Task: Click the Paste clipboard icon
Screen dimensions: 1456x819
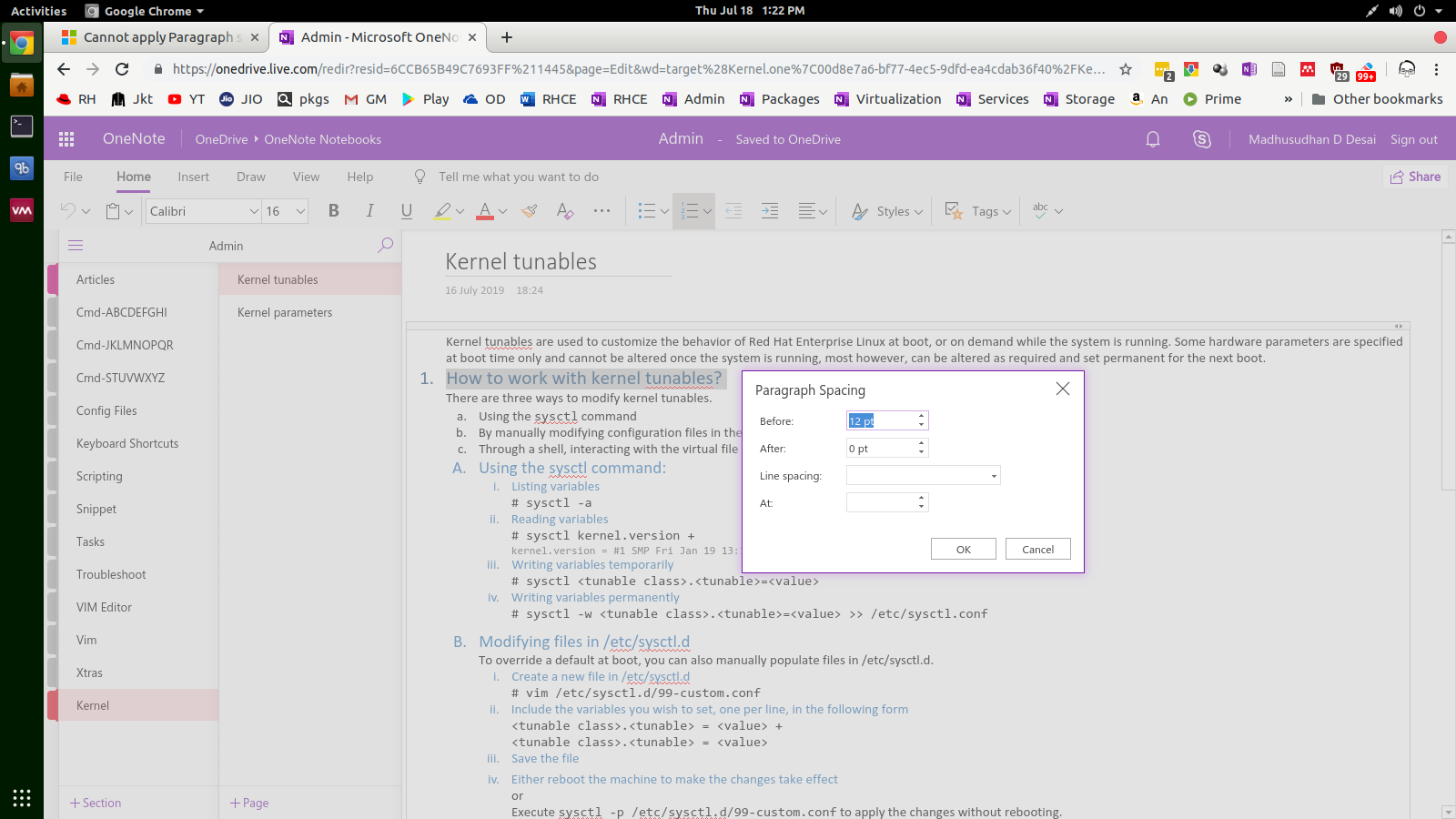Action: click(x=113, y=211)
